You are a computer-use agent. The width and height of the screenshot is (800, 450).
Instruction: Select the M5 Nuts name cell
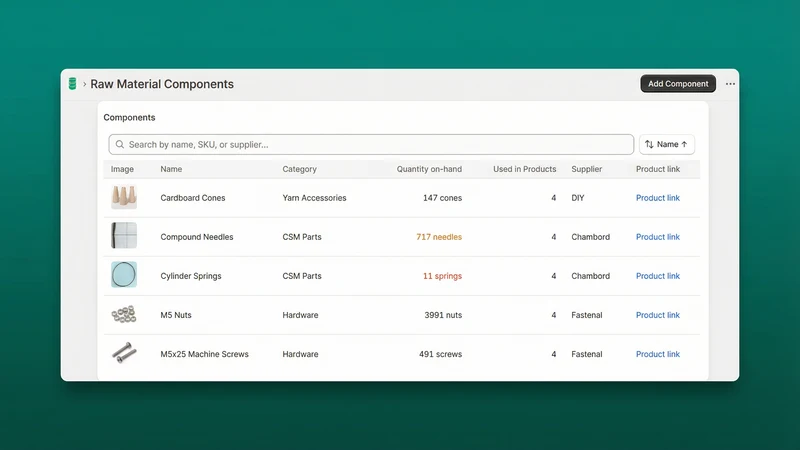[176, 315]
